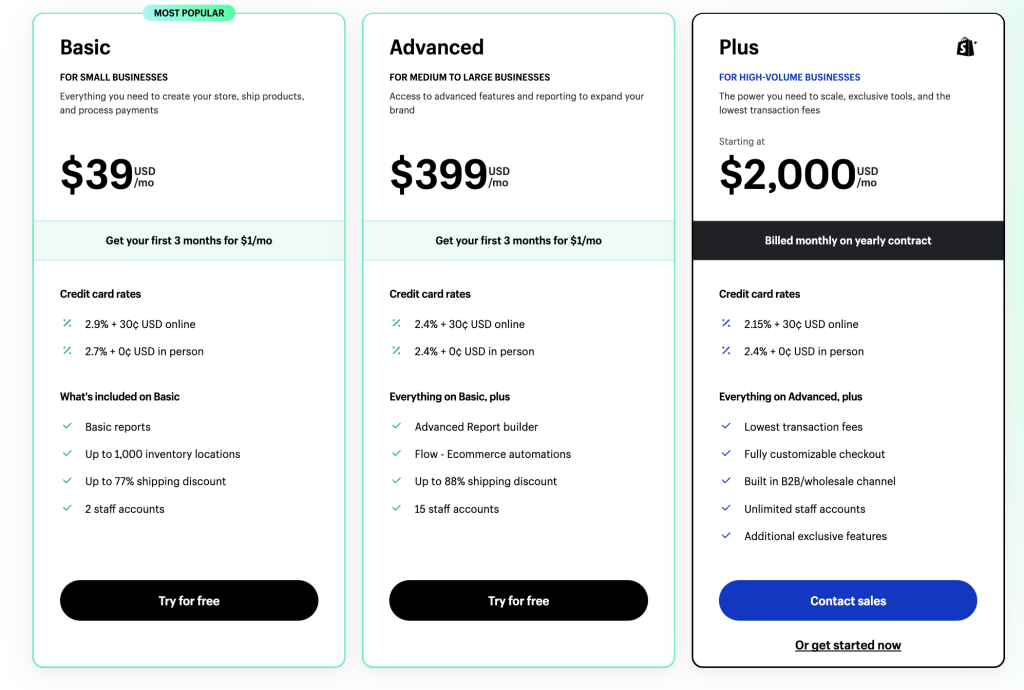Viewport: 1024px width, 690px height.
Task: Start Advanced plan with Try for free
Action: coord(519,601)
